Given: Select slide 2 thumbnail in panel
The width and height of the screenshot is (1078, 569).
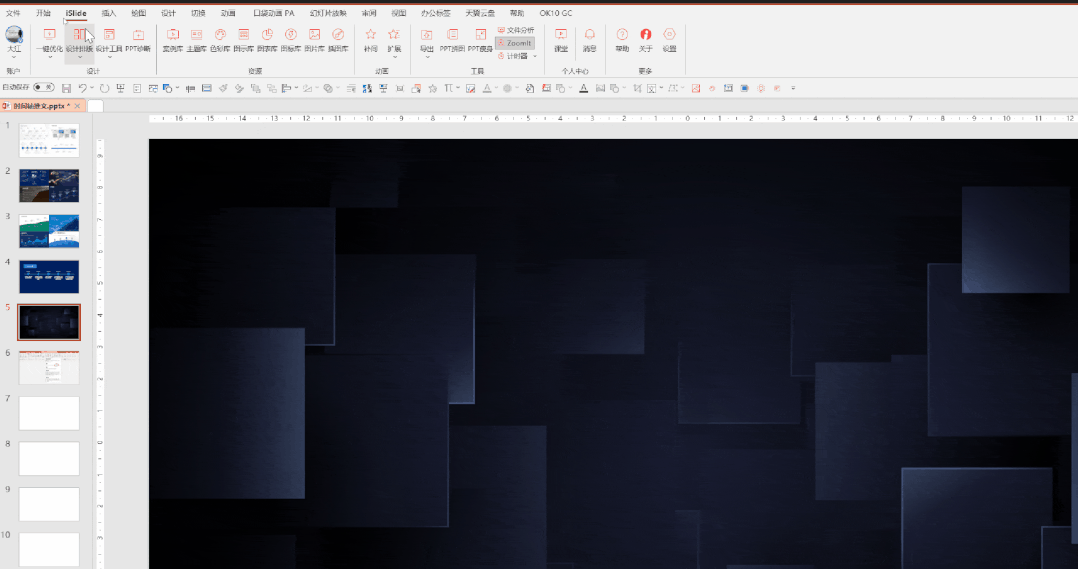Looking at the screenshot, I should click(x=49, y=186).
